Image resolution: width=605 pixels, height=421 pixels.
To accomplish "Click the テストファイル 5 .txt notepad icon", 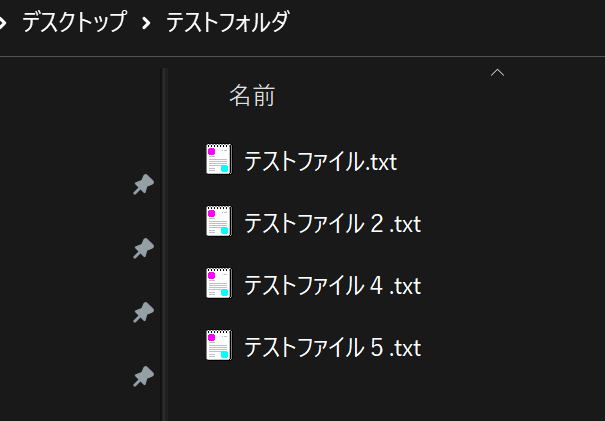I will [x=219, y=345].
